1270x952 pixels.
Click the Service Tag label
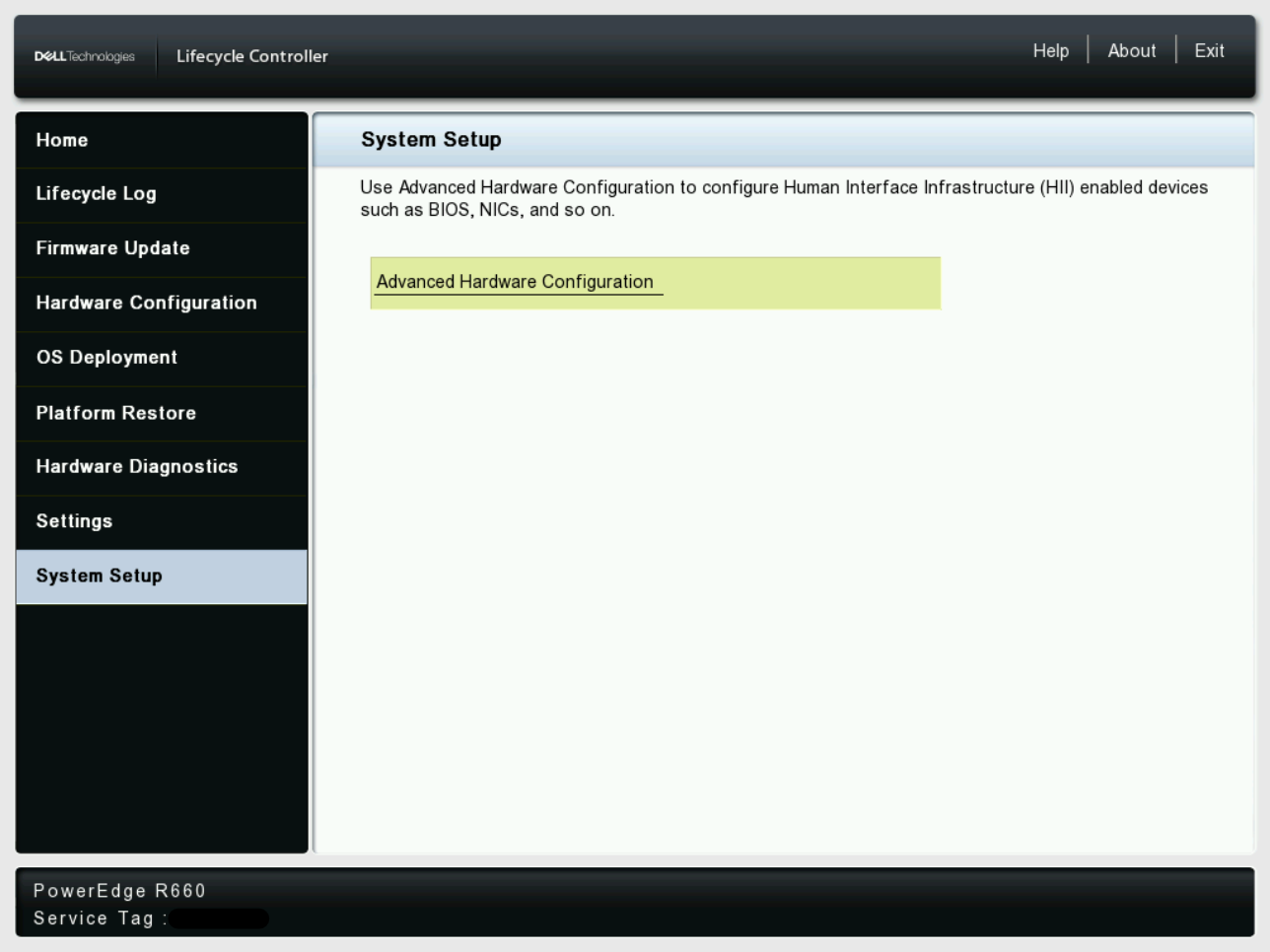click(99, 918)
